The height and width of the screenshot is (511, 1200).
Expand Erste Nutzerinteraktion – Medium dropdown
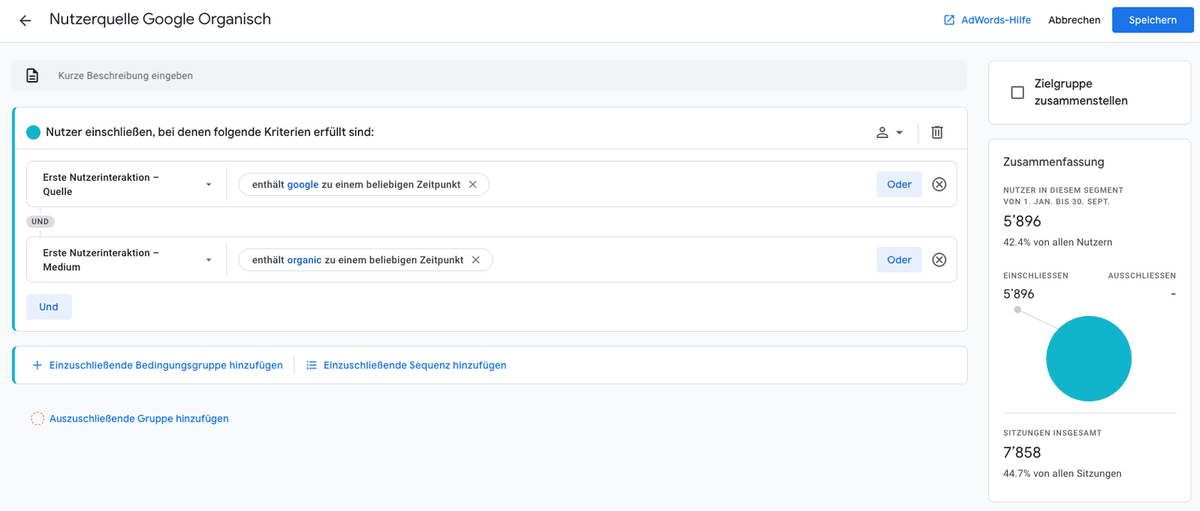pos(126,260)
